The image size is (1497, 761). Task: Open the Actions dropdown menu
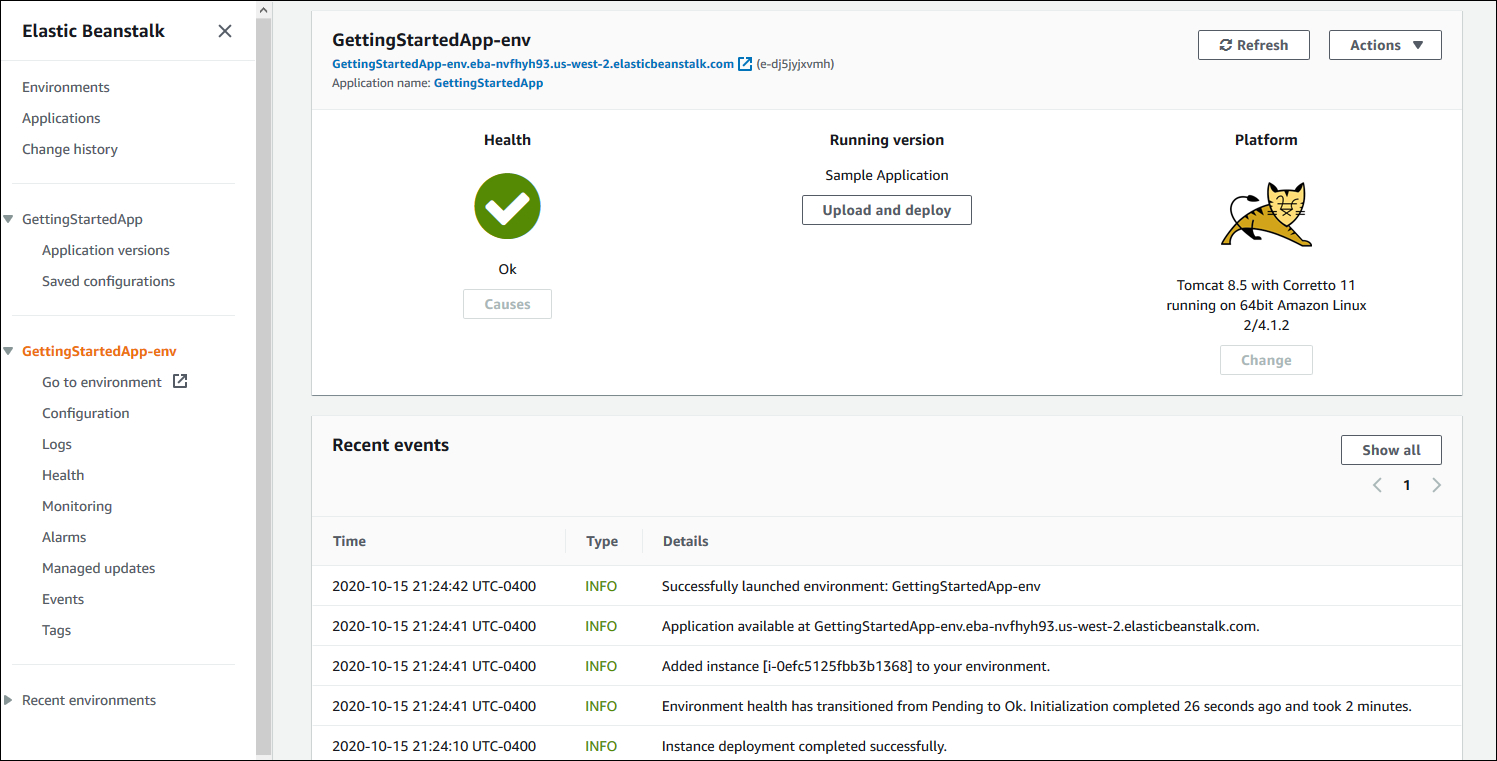[x=1385, y=45]
